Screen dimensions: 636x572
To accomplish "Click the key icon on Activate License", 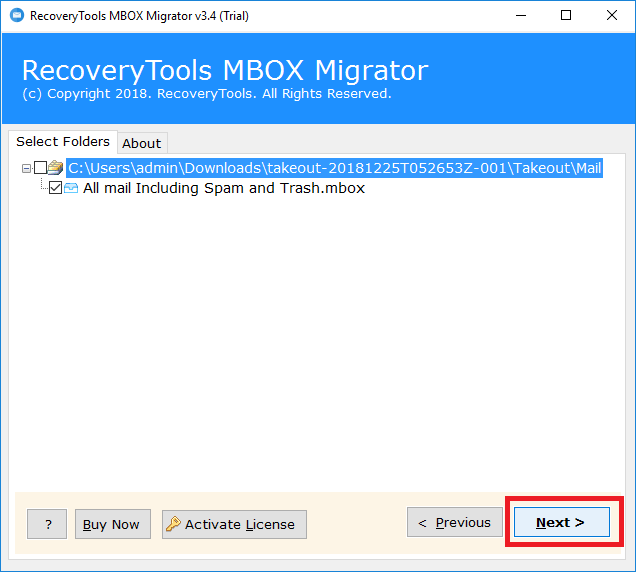I will coord(174,524).
